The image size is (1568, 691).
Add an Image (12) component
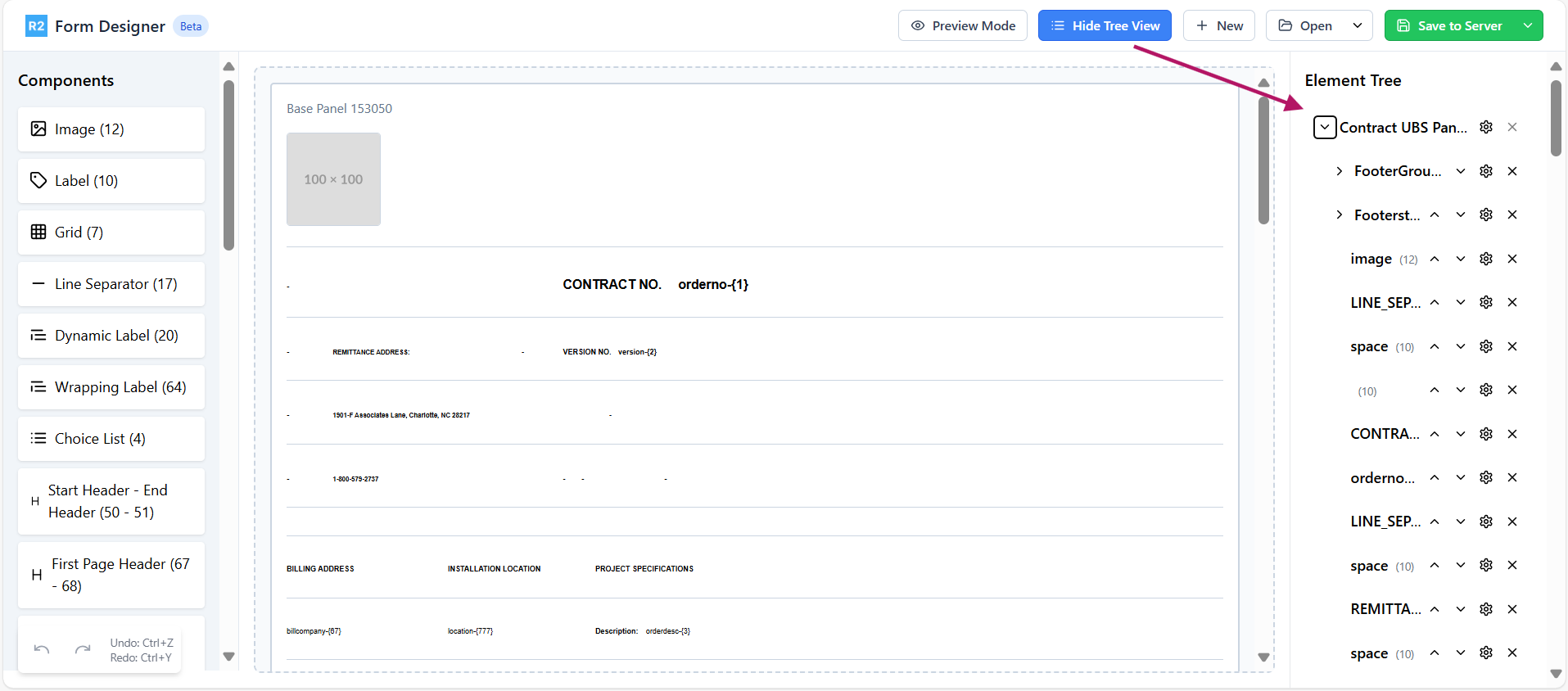pyautogui.click(x=111, y=129)
